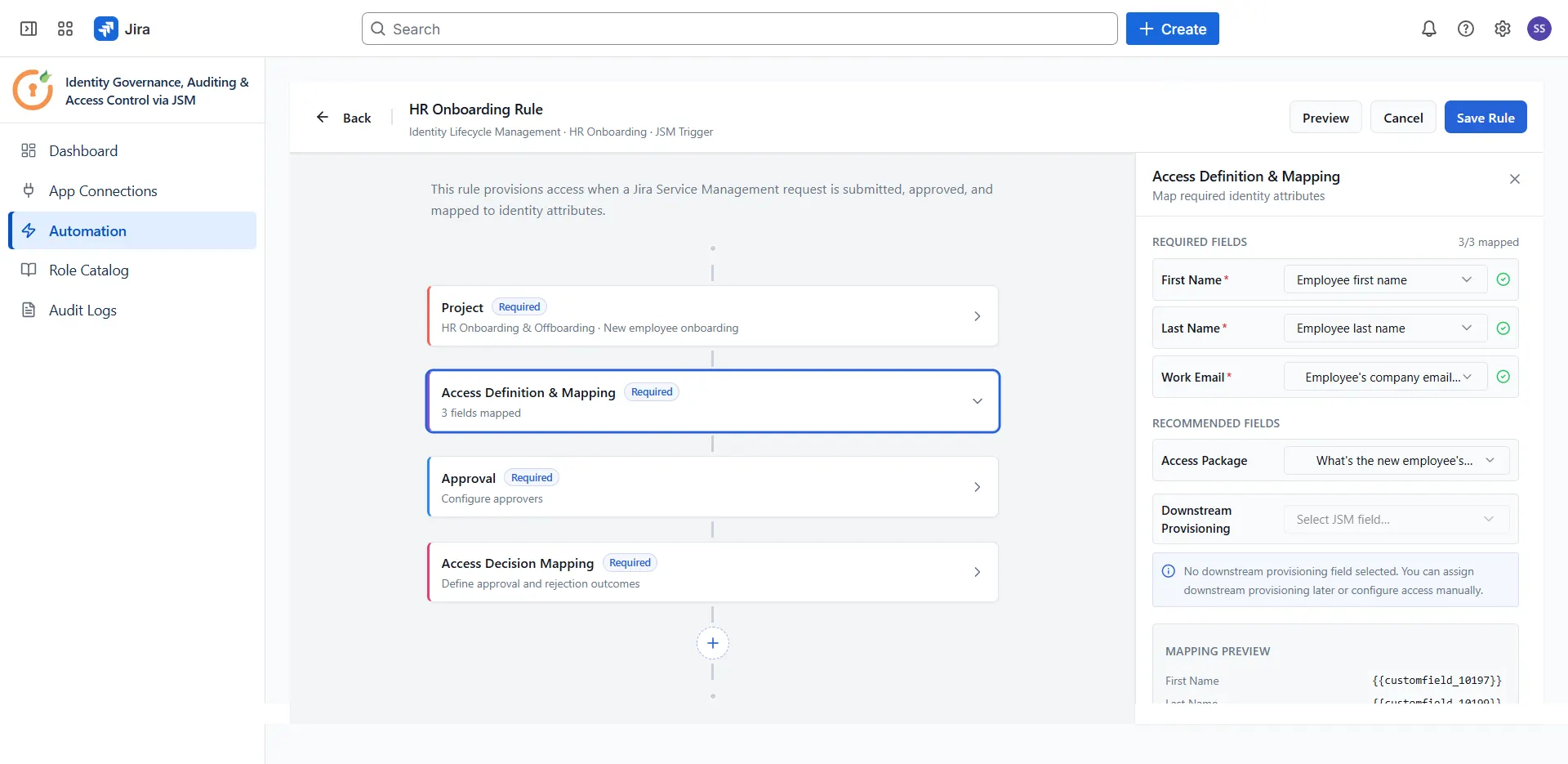
Task: Click the Role Catalog book icon
Action: (x=29, y=270)
